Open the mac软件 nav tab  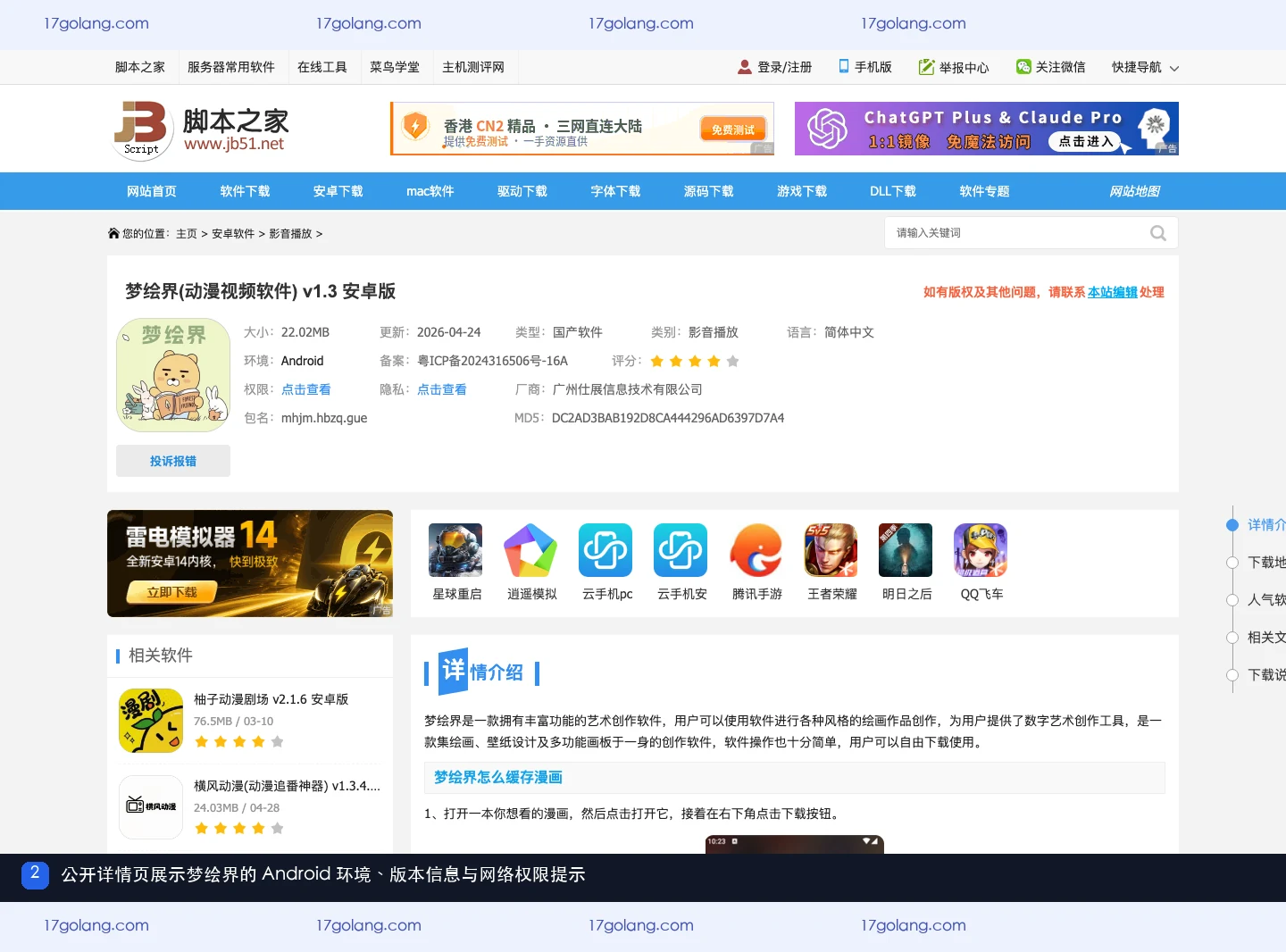pos(430,191)
